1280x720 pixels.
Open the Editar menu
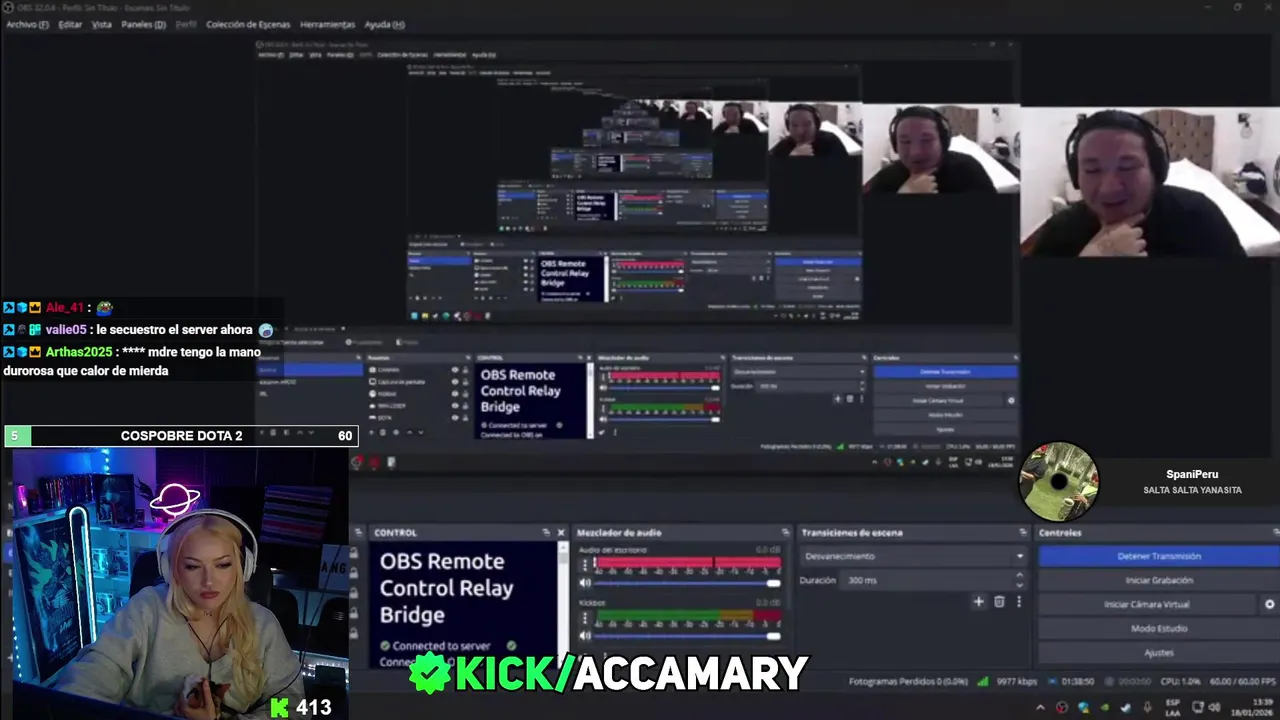pyautogui.click(x=70, y=24)
